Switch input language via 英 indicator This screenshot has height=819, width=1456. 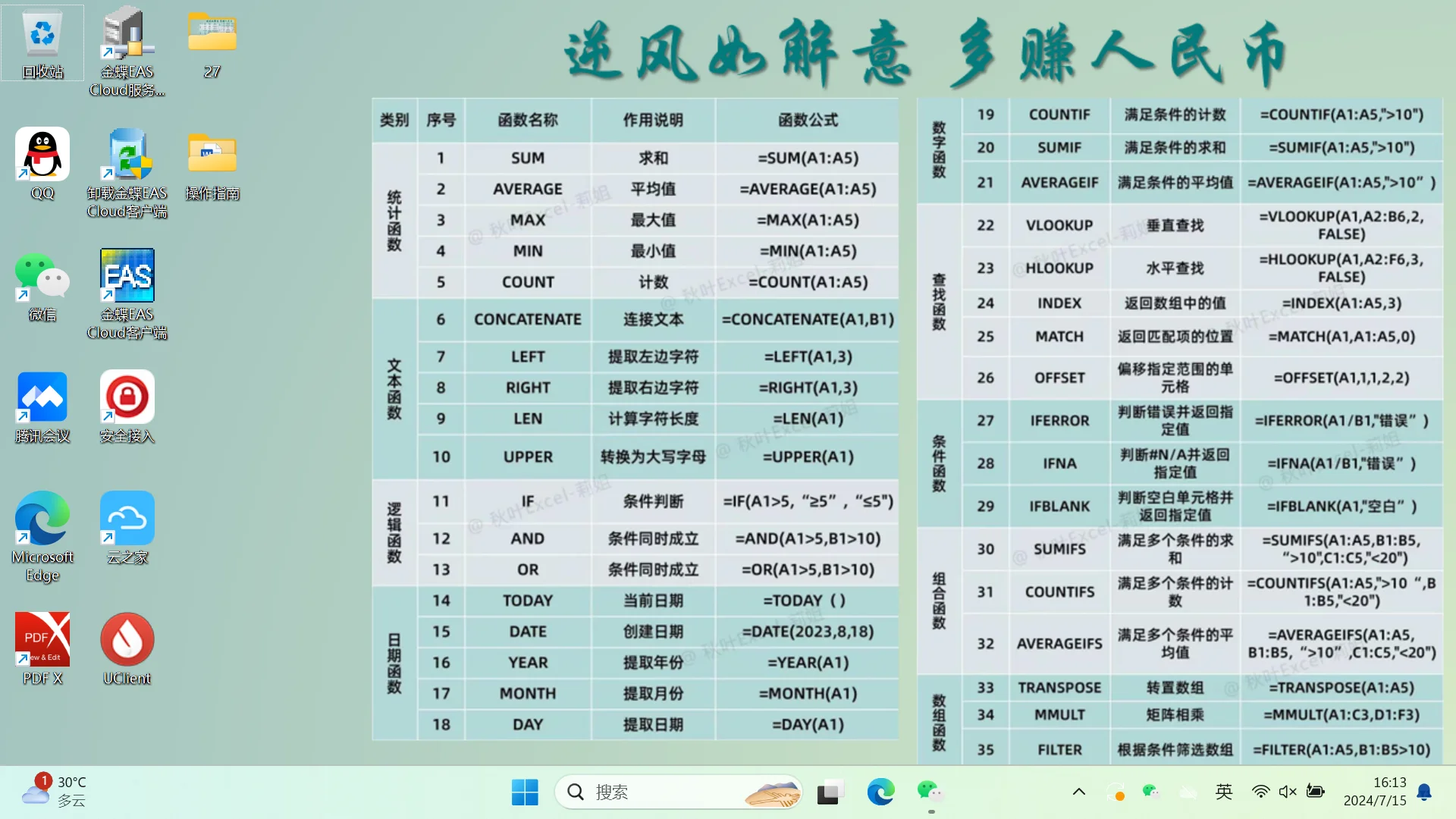[1223, 792]
